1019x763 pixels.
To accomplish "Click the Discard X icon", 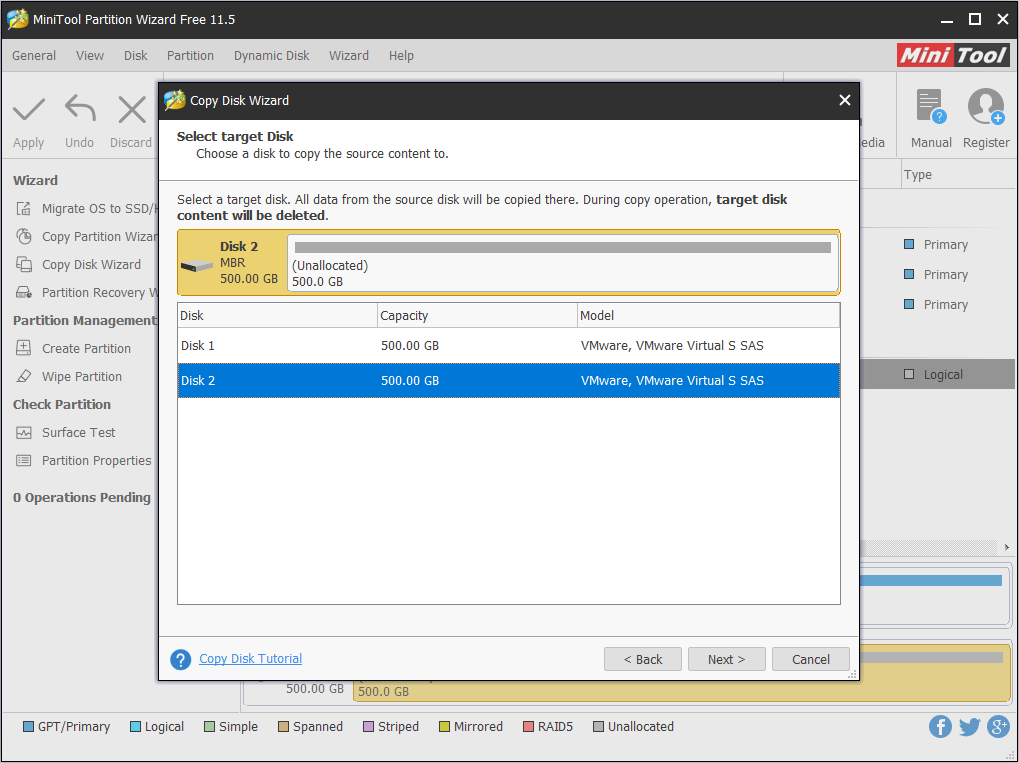I will (x=132, y=109).
